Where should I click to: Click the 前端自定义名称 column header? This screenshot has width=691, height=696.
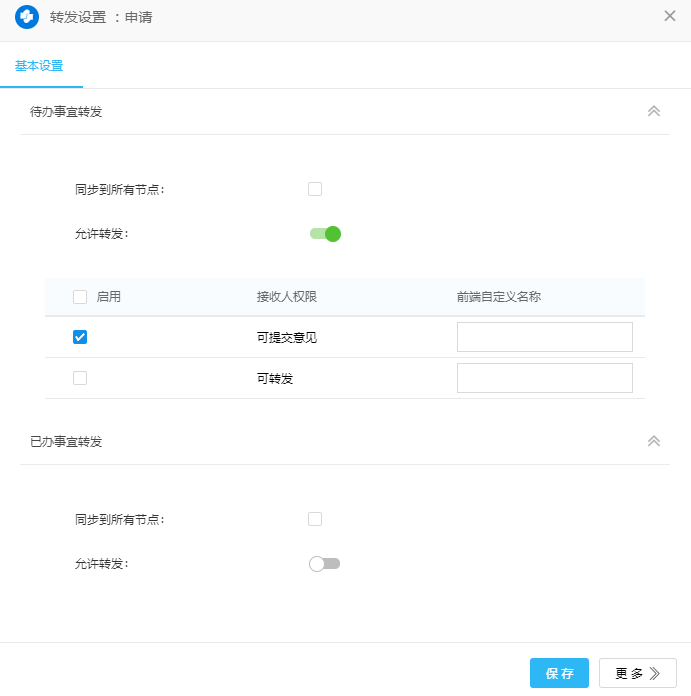(499, 296)
